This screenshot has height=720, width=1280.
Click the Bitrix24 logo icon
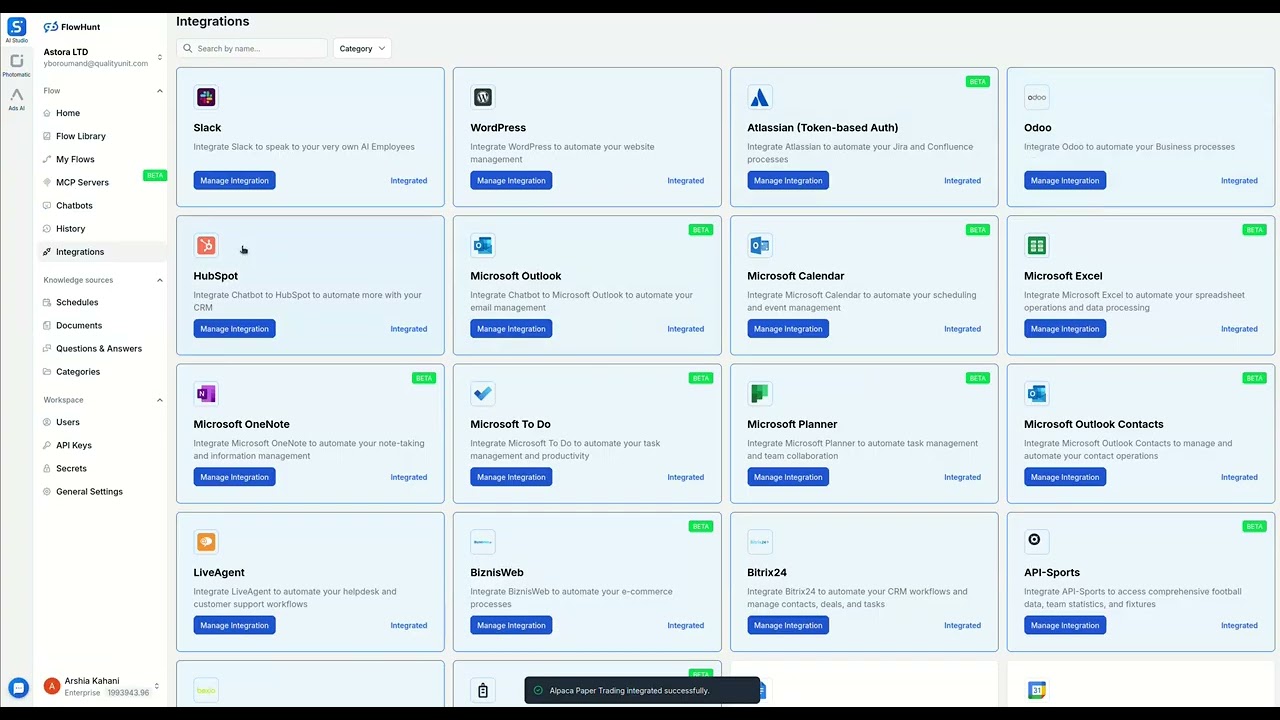pos(760,541)
